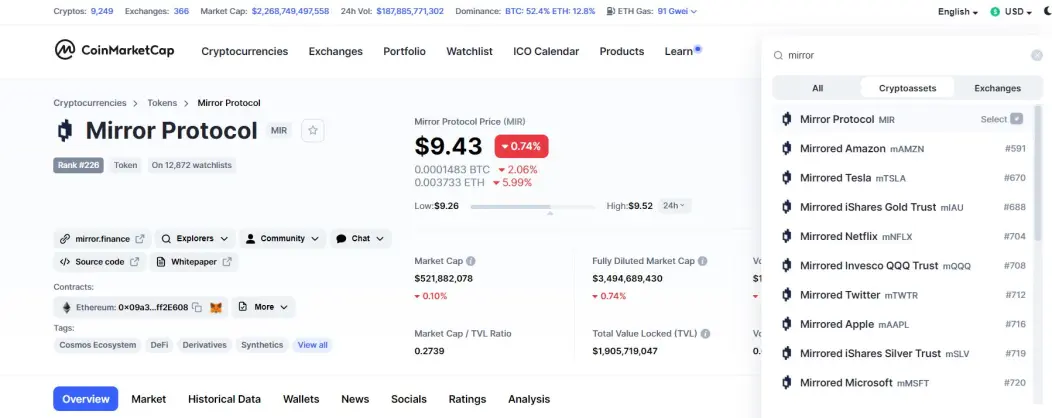Toggle dark mode moon icon

point(1047,11)
